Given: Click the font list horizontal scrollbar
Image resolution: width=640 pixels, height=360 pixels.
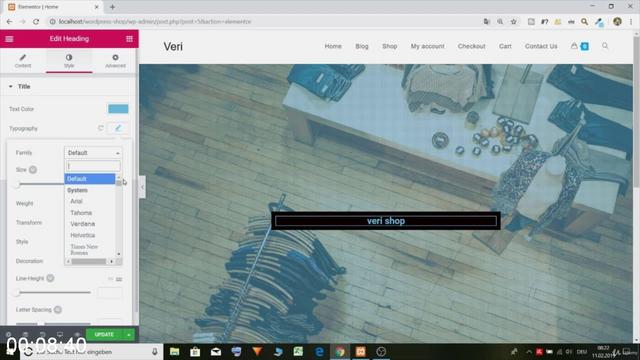Looking at the screenshot, I should (89, 261).
